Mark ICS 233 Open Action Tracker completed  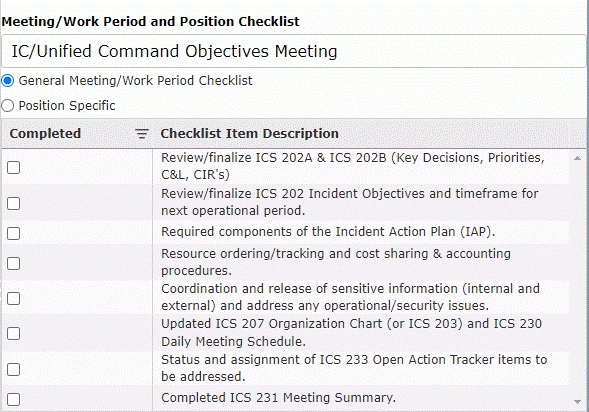(x=14, y=369)
